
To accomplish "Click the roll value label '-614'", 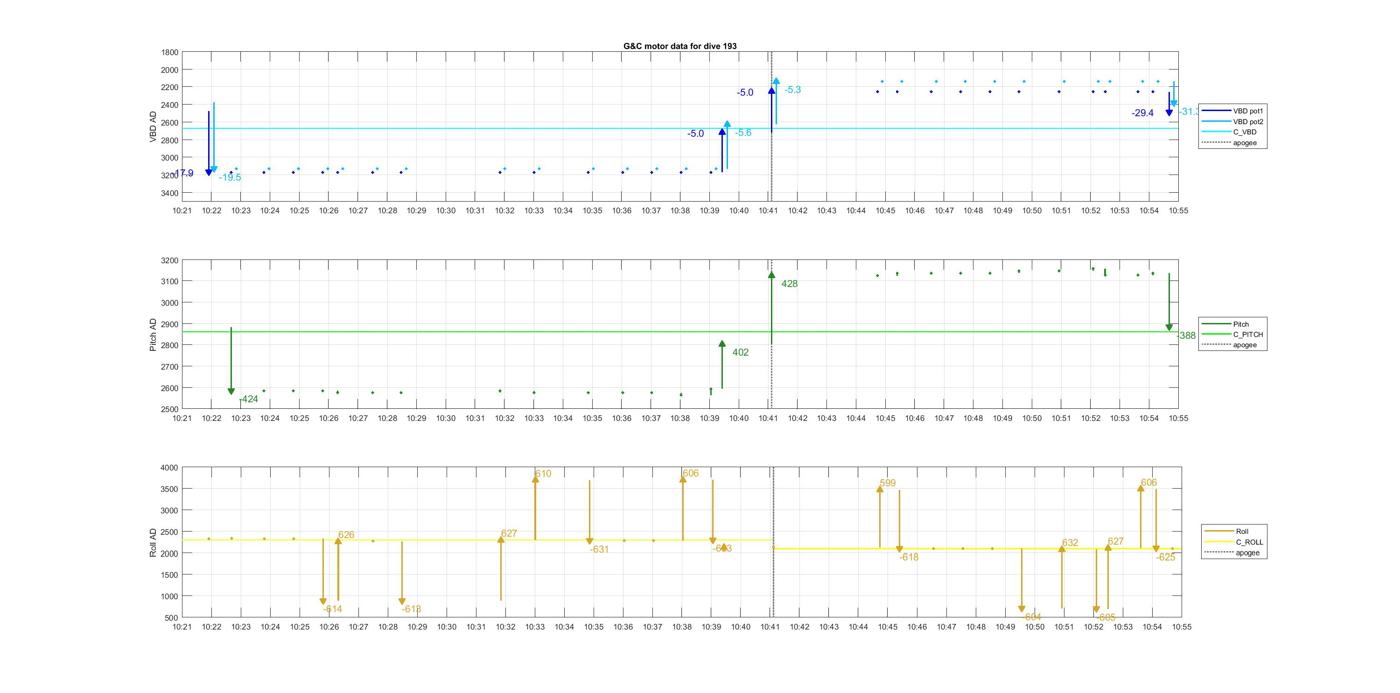I will [x=333, y=609].
